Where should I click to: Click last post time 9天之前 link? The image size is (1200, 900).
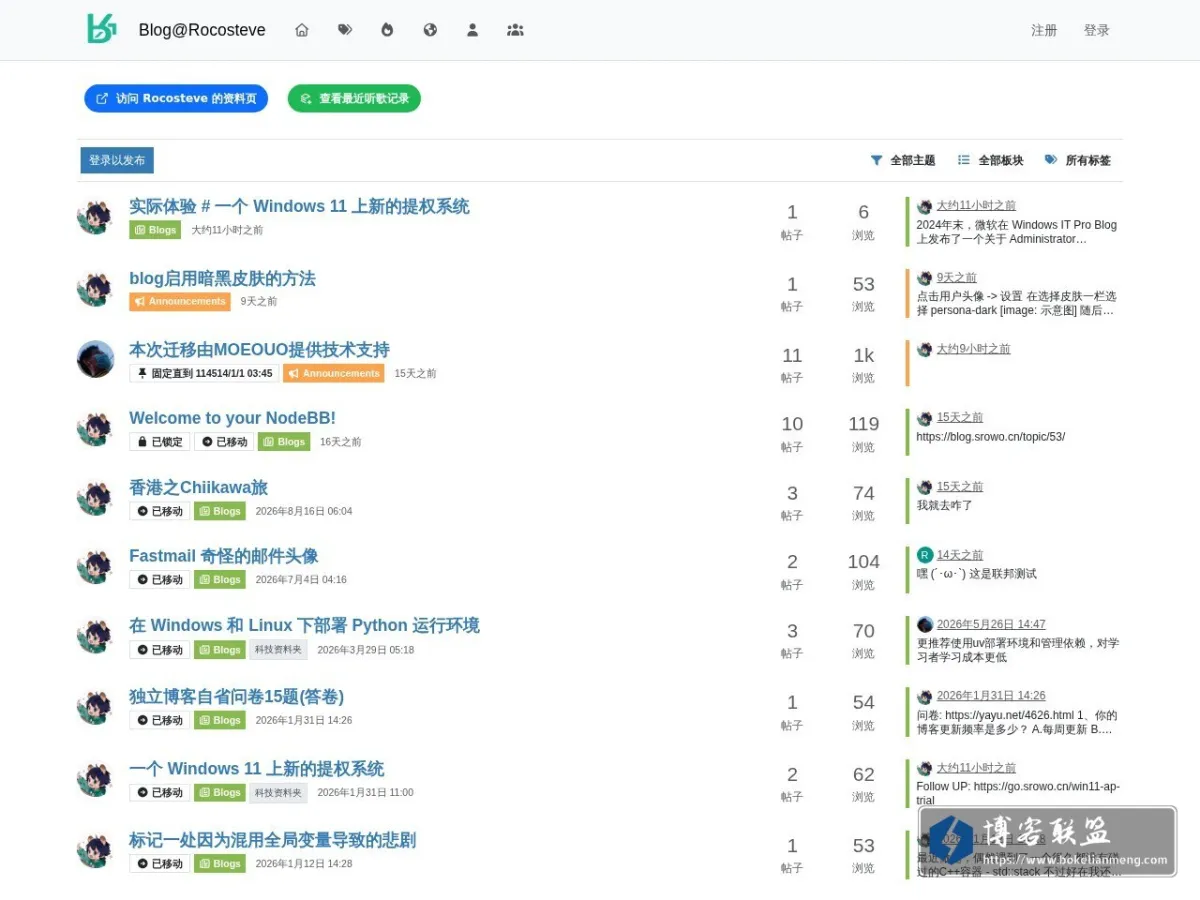[957, 278]
